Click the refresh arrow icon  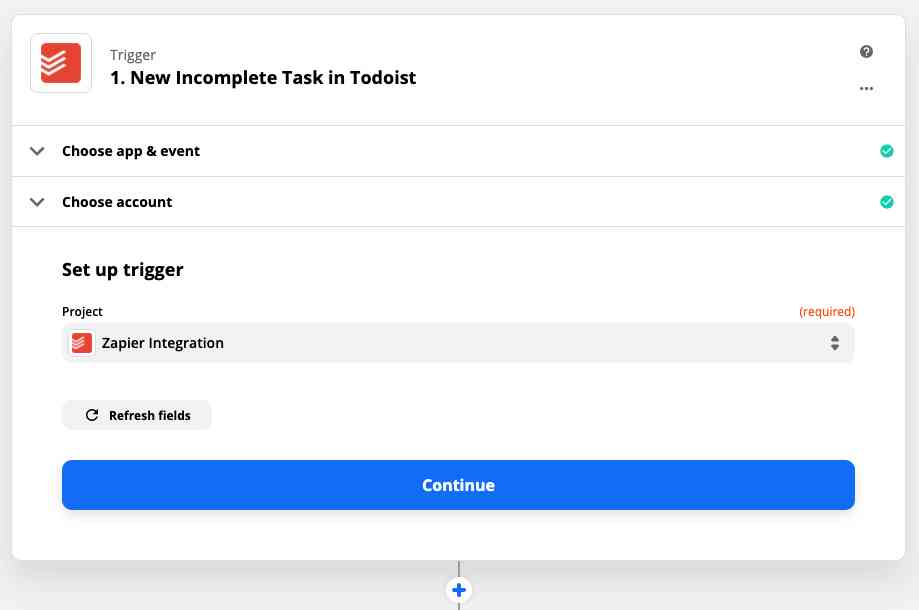93,415
